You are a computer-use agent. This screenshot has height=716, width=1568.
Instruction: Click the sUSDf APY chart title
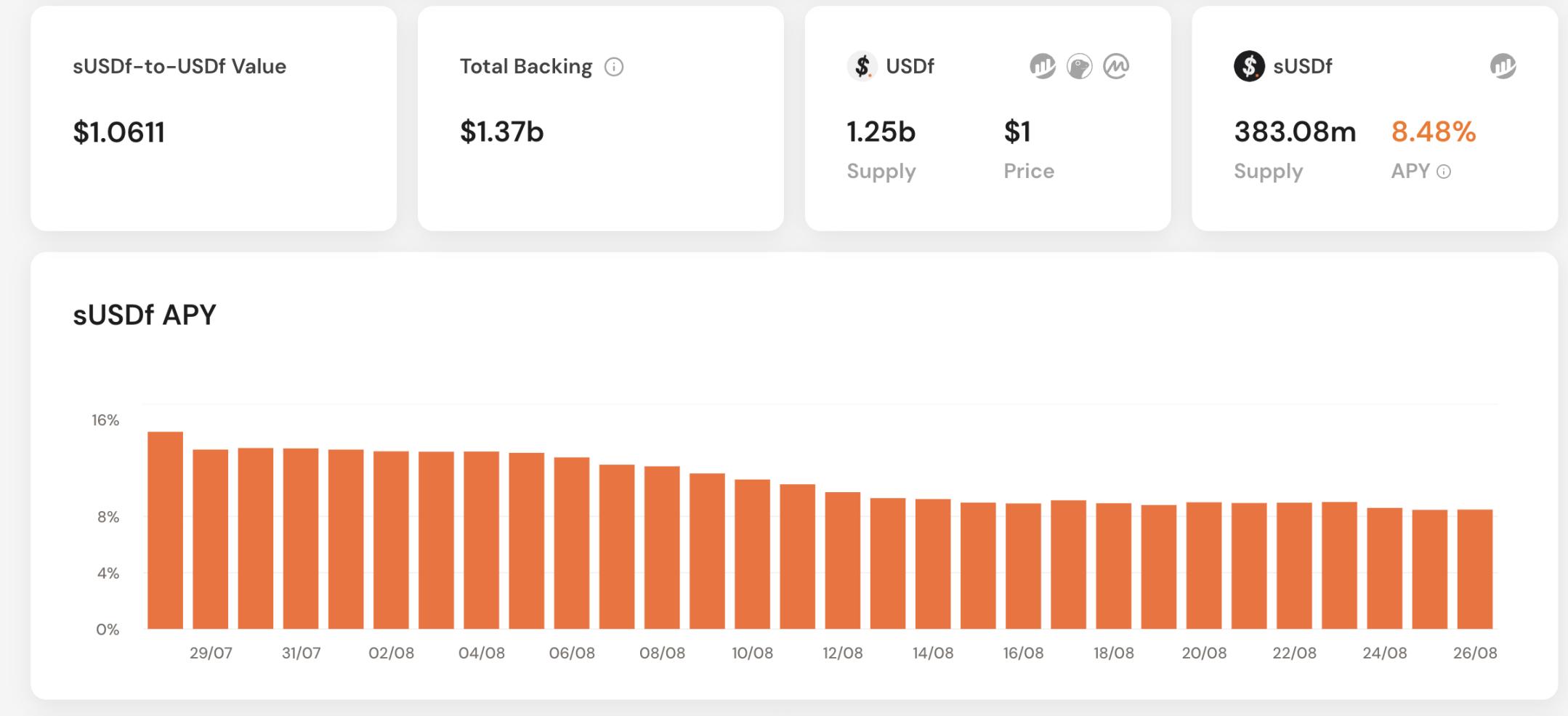145,315
